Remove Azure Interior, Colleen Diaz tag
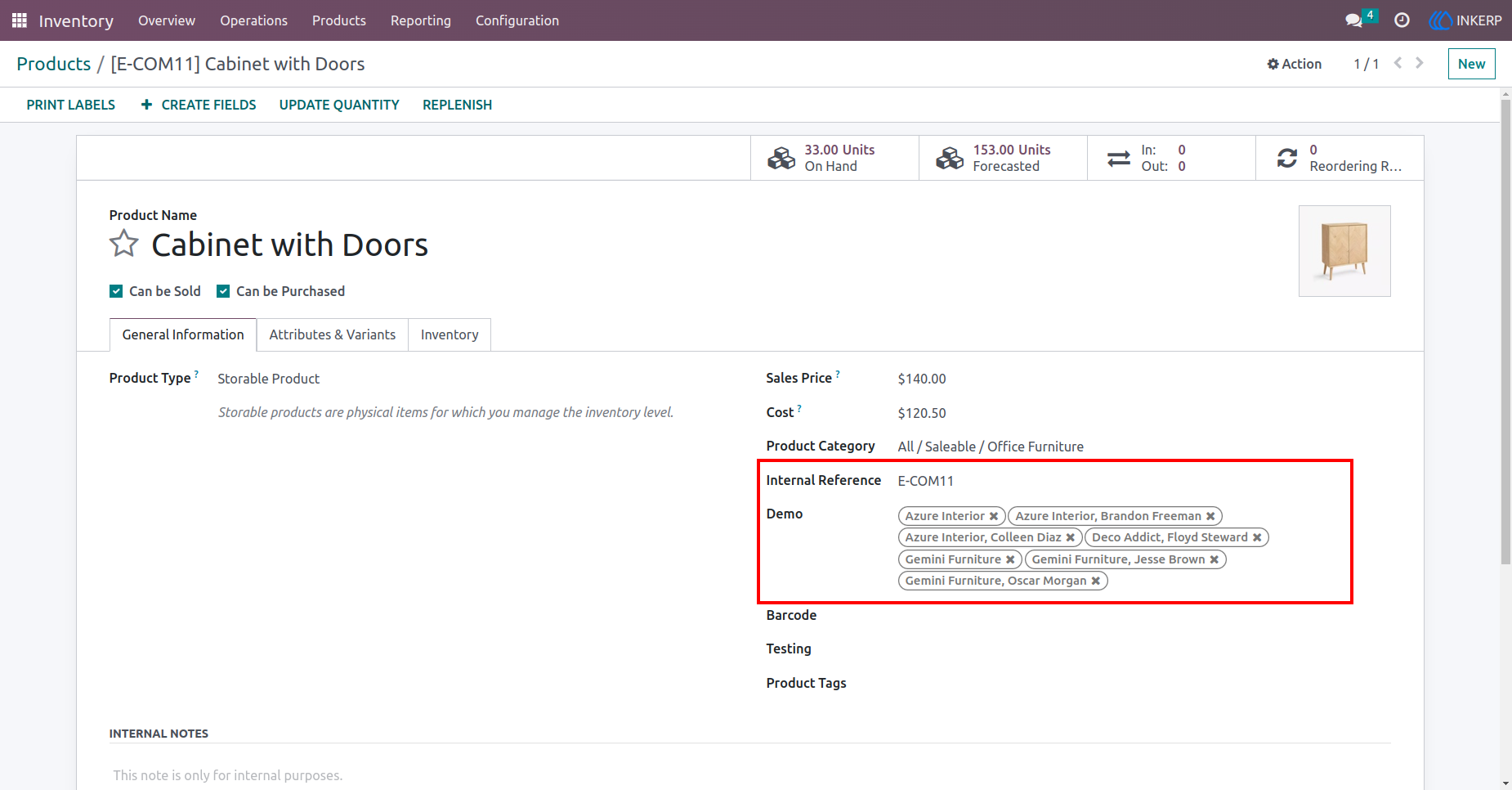This screenshot has width=1512, height=790. coord(1071,537)
